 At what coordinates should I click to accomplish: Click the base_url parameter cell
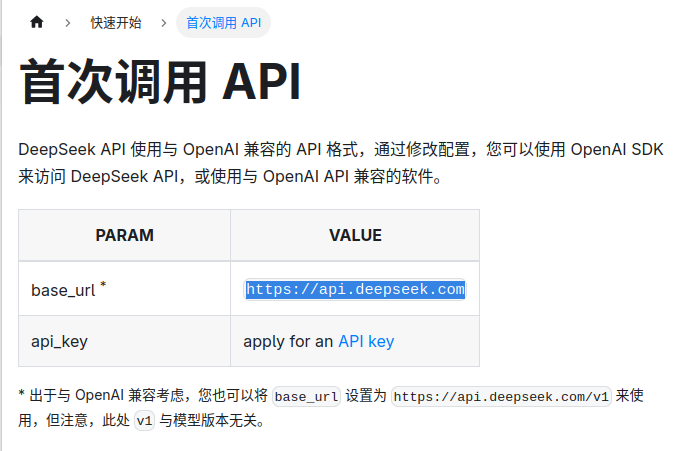pos(124,289)
